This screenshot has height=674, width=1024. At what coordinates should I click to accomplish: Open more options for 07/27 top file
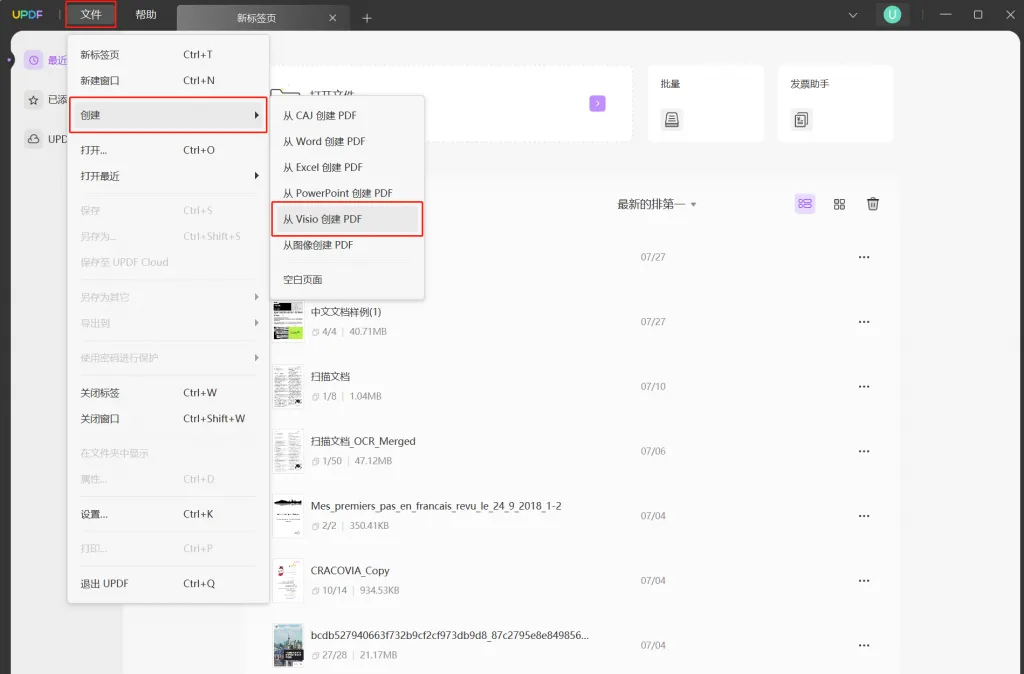tap(864, 257)
